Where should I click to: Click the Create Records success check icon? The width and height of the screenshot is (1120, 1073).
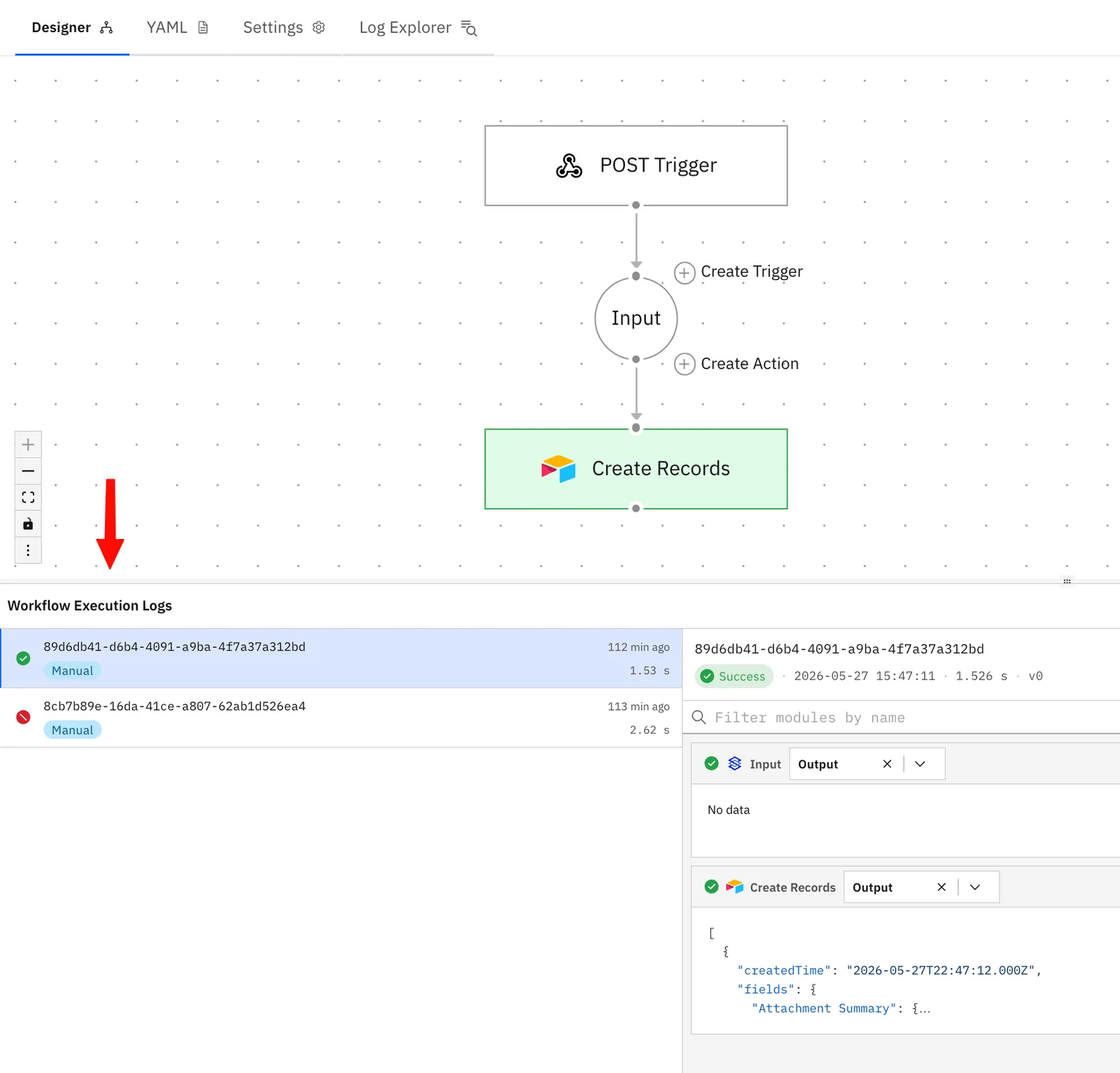tap(711, 887)
